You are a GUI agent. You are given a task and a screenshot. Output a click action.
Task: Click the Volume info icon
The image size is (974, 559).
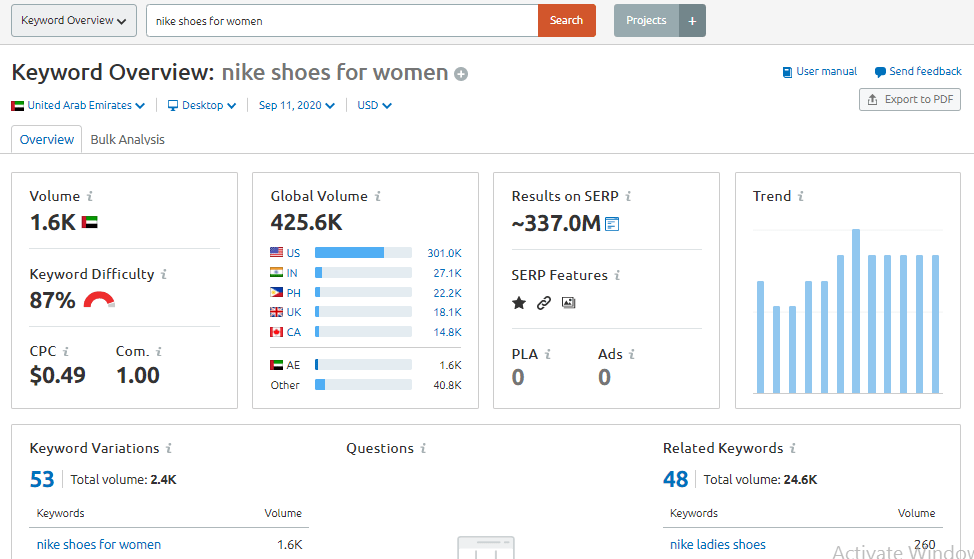90,197
